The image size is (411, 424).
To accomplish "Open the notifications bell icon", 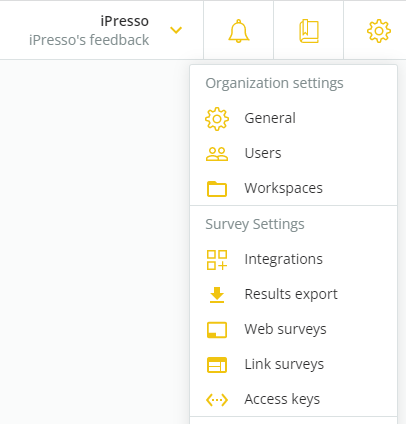I will pos(239,31).
